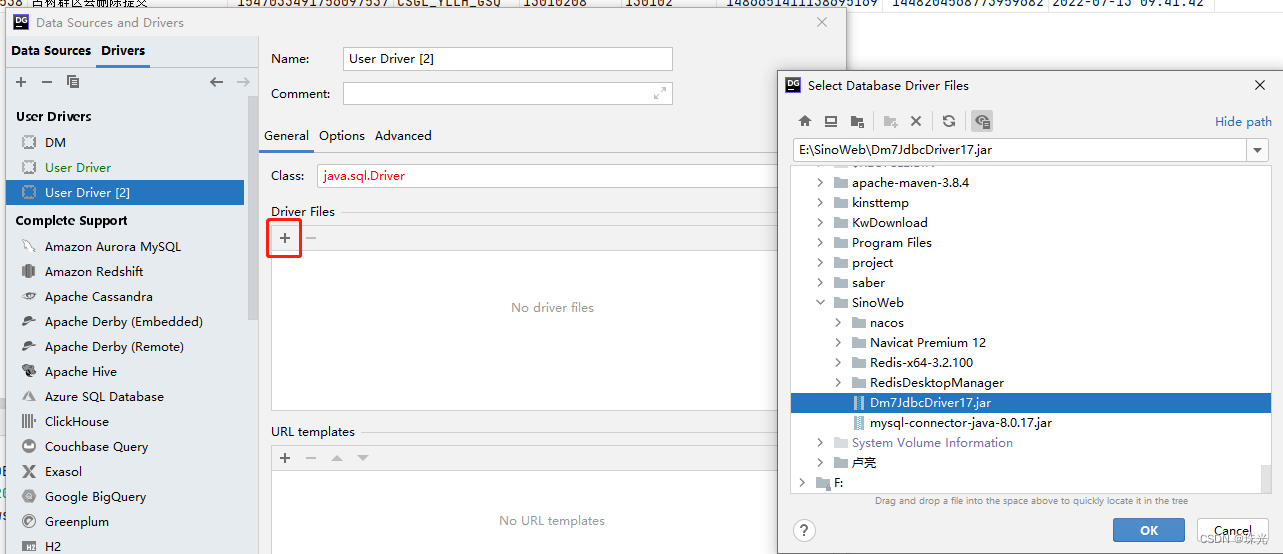This screenshot has height=554, width=1283.
Task: Click OK in file dialog
Action: point(1149,530)
